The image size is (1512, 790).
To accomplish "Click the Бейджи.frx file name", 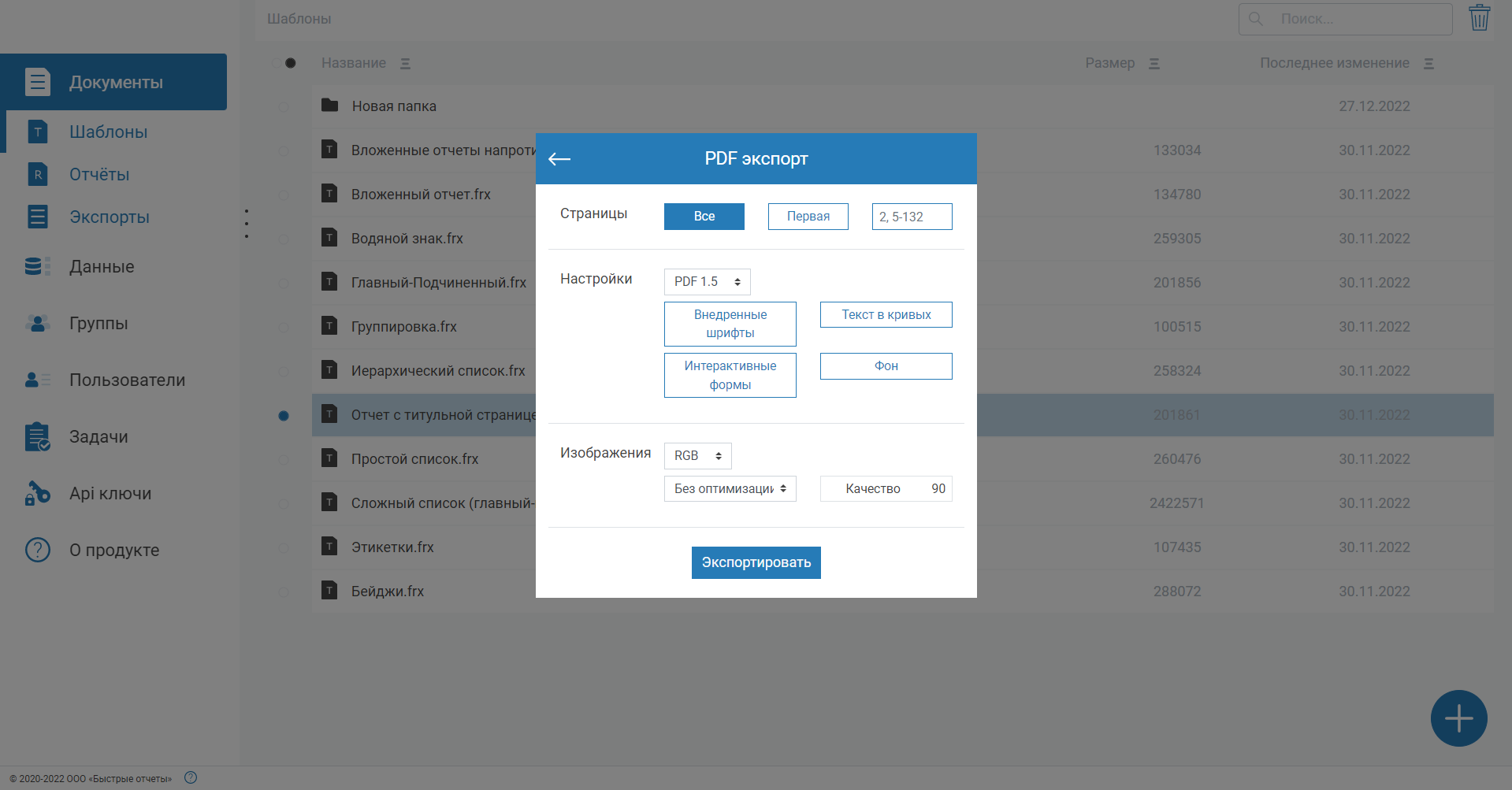I will pyautogui.click(x=388, y=592).
